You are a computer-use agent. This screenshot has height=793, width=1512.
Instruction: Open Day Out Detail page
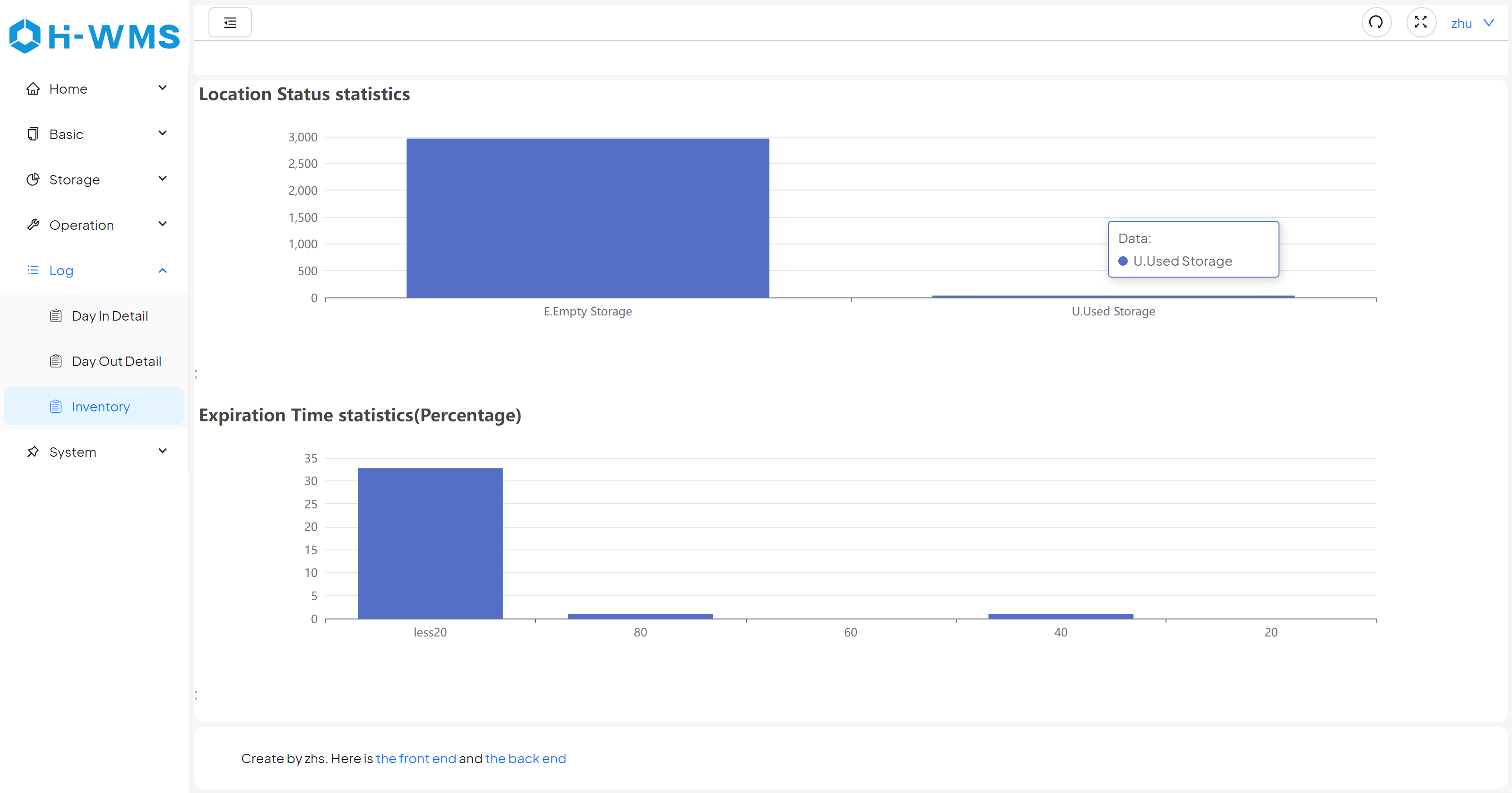coord(116,361)
